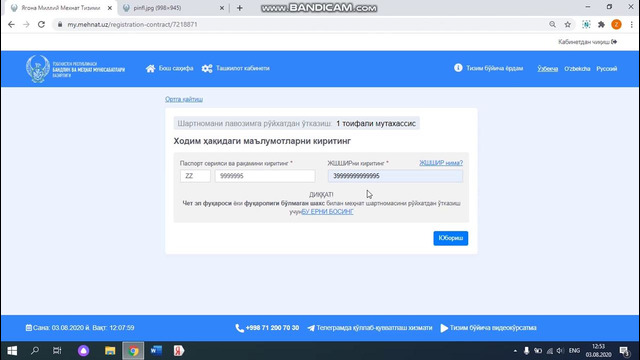The height and width of the screenshot is (360, 640).
Task: Open the notification center icon
Action: pyautogui.click(x=624, y=351)
